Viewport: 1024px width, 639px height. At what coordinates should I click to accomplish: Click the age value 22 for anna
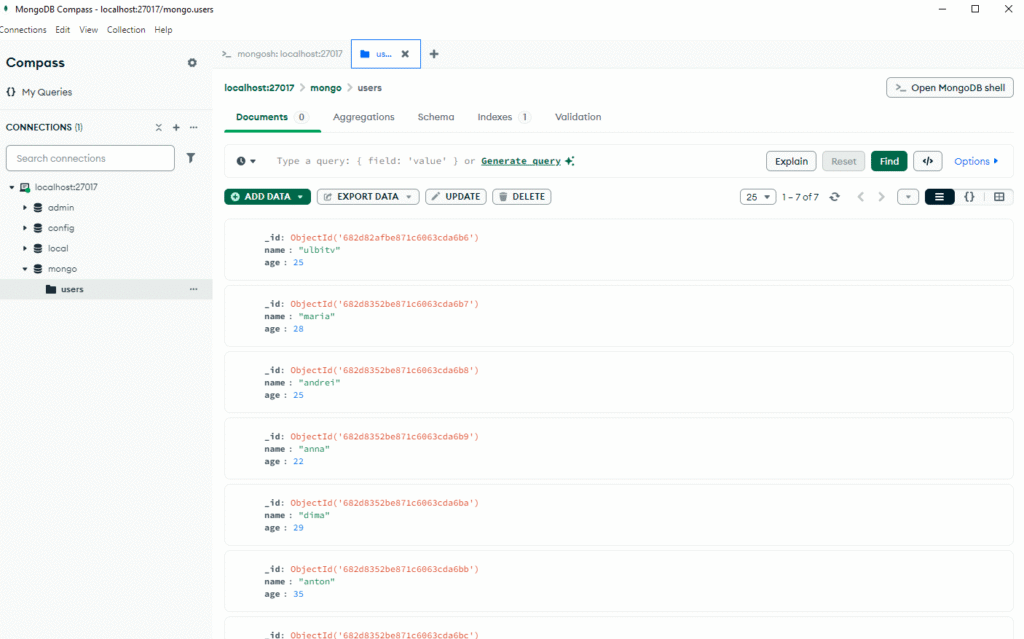click(x=298, y=461)
